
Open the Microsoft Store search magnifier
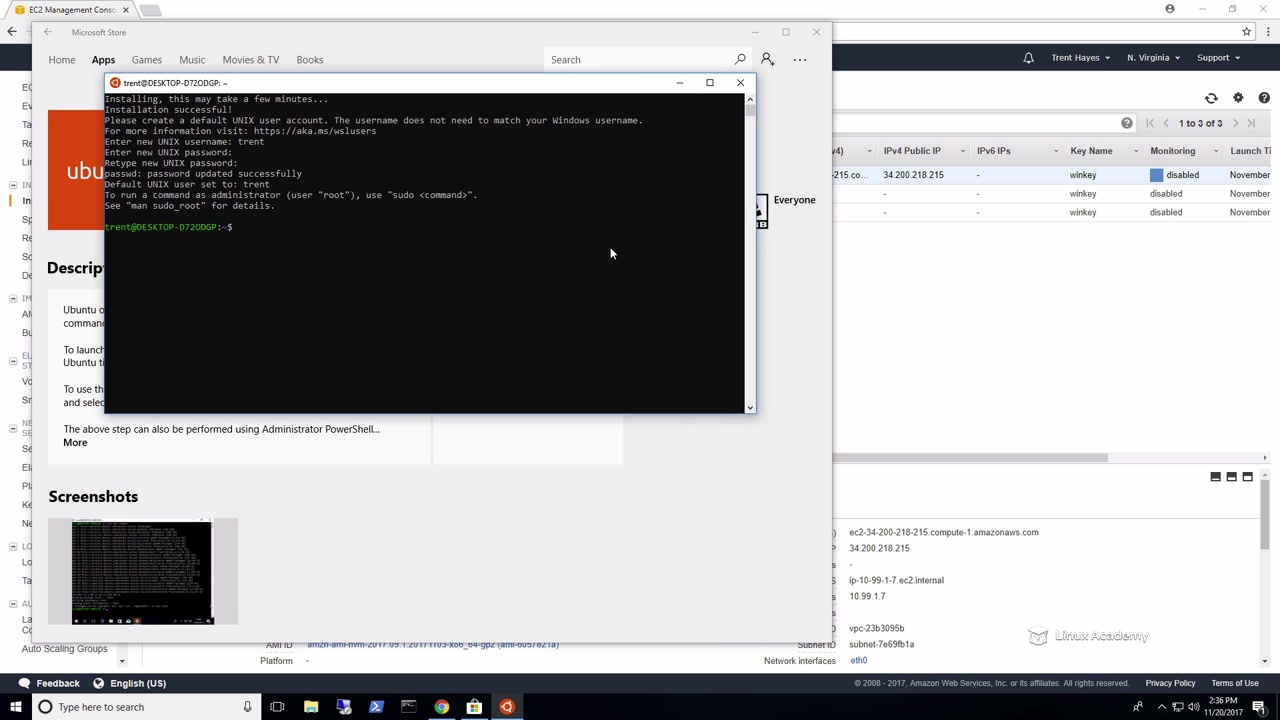pos(740,60)
